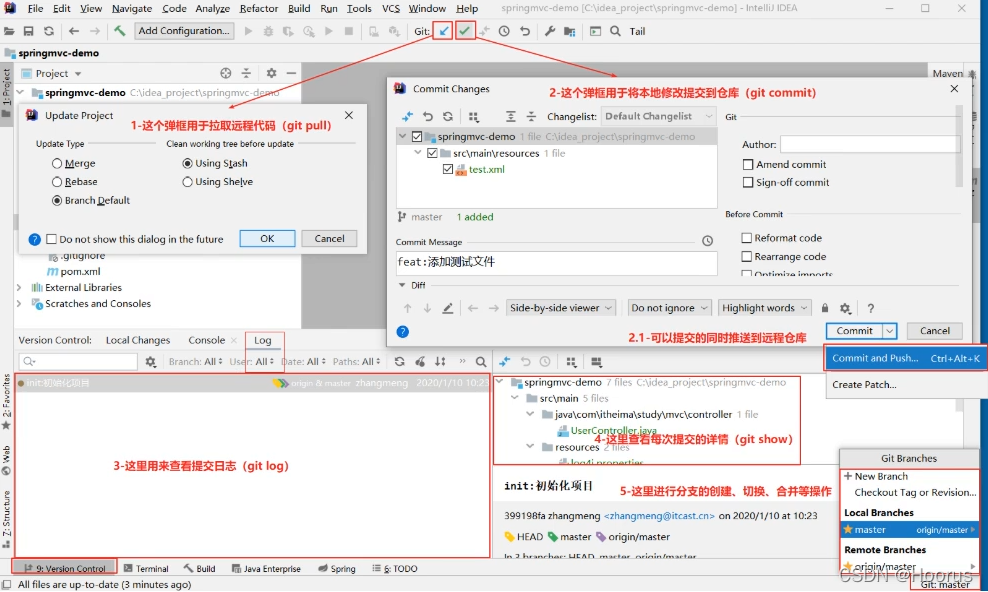The width and height of the screenshot is (988, 592).
Task: Open the Branch: All filter dropdown
Action: 195,361
